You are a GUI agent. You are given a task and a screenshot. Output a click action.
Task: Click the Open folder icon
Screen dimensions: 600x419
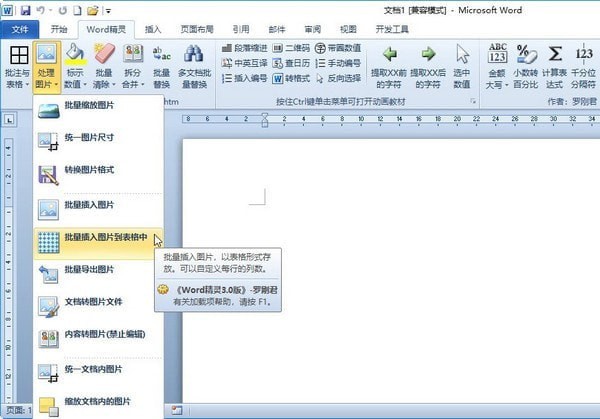tap(93, 10)
